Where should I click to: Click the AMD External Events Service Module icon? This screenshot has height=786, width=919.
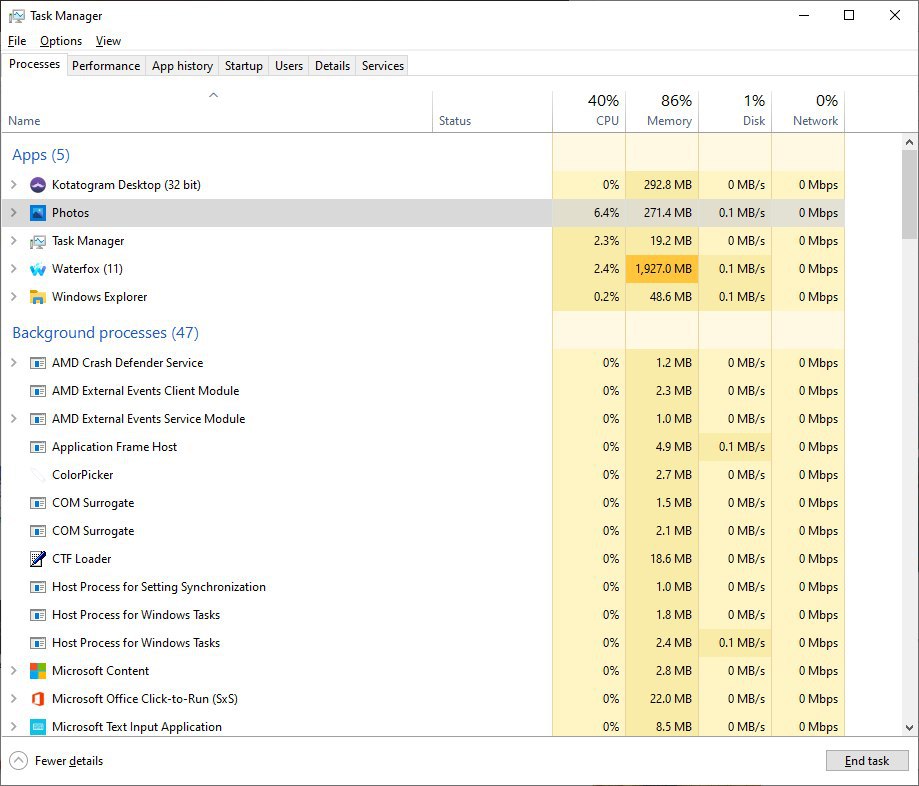pos(38,419)
